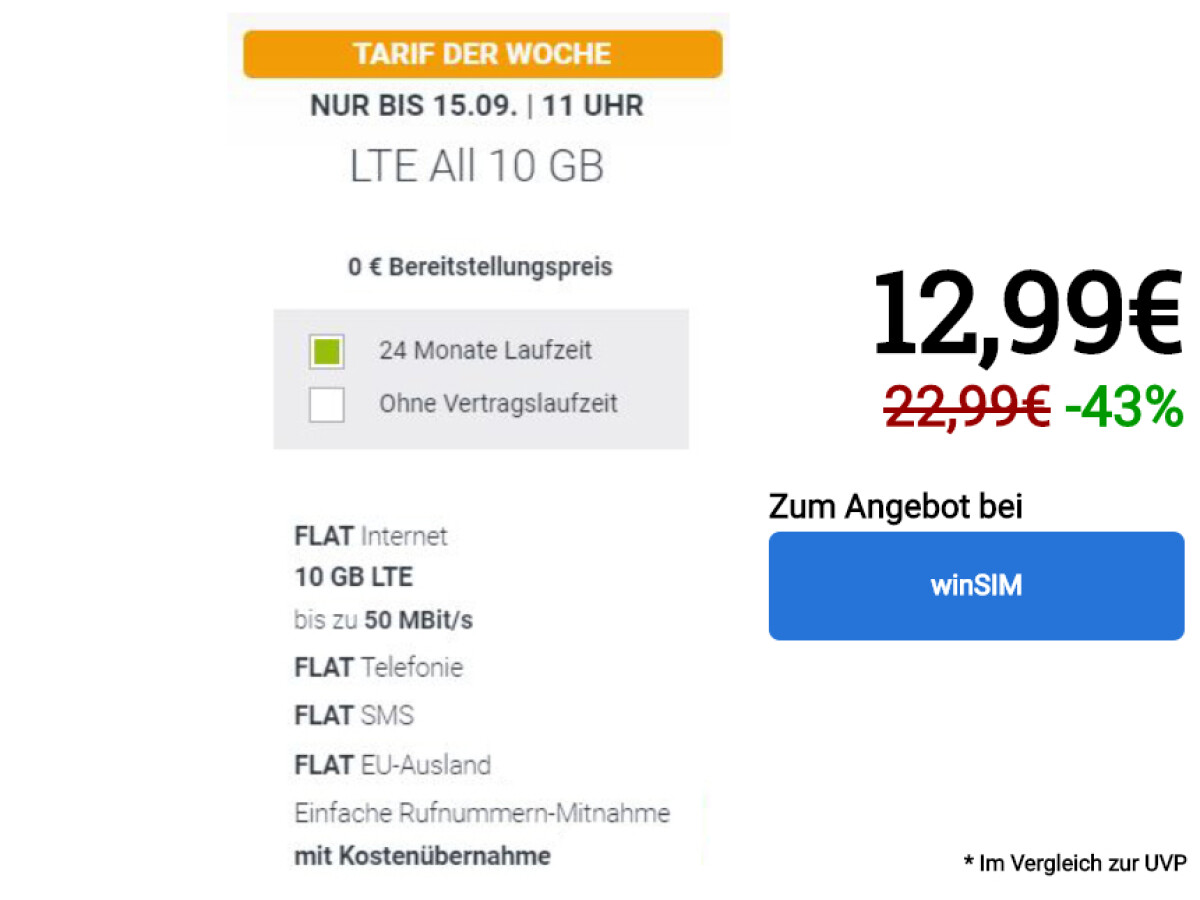Select the FLAT EU-Ausland feature

(x=392, y=765)
